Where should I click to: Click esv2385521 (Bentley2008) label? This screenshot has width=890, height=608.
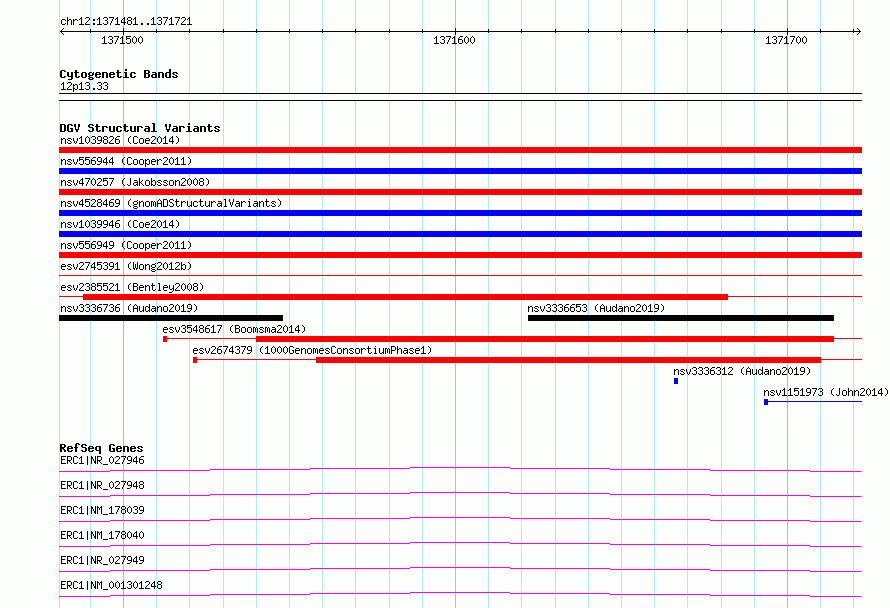tap(132, 287)
